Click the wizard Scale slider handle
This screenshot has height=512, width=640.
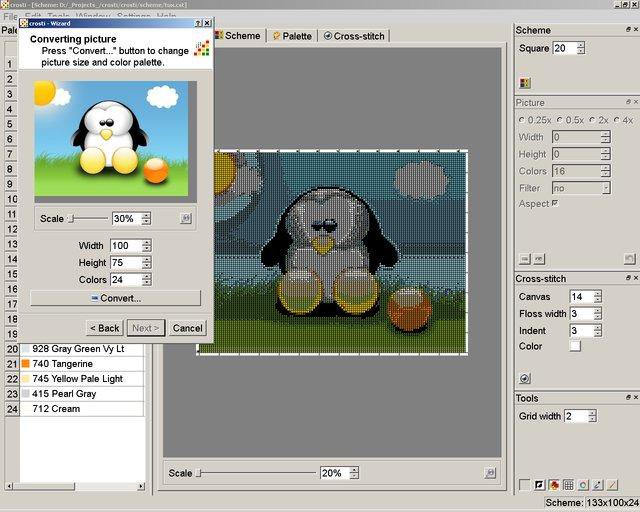(x=71, y=218)
